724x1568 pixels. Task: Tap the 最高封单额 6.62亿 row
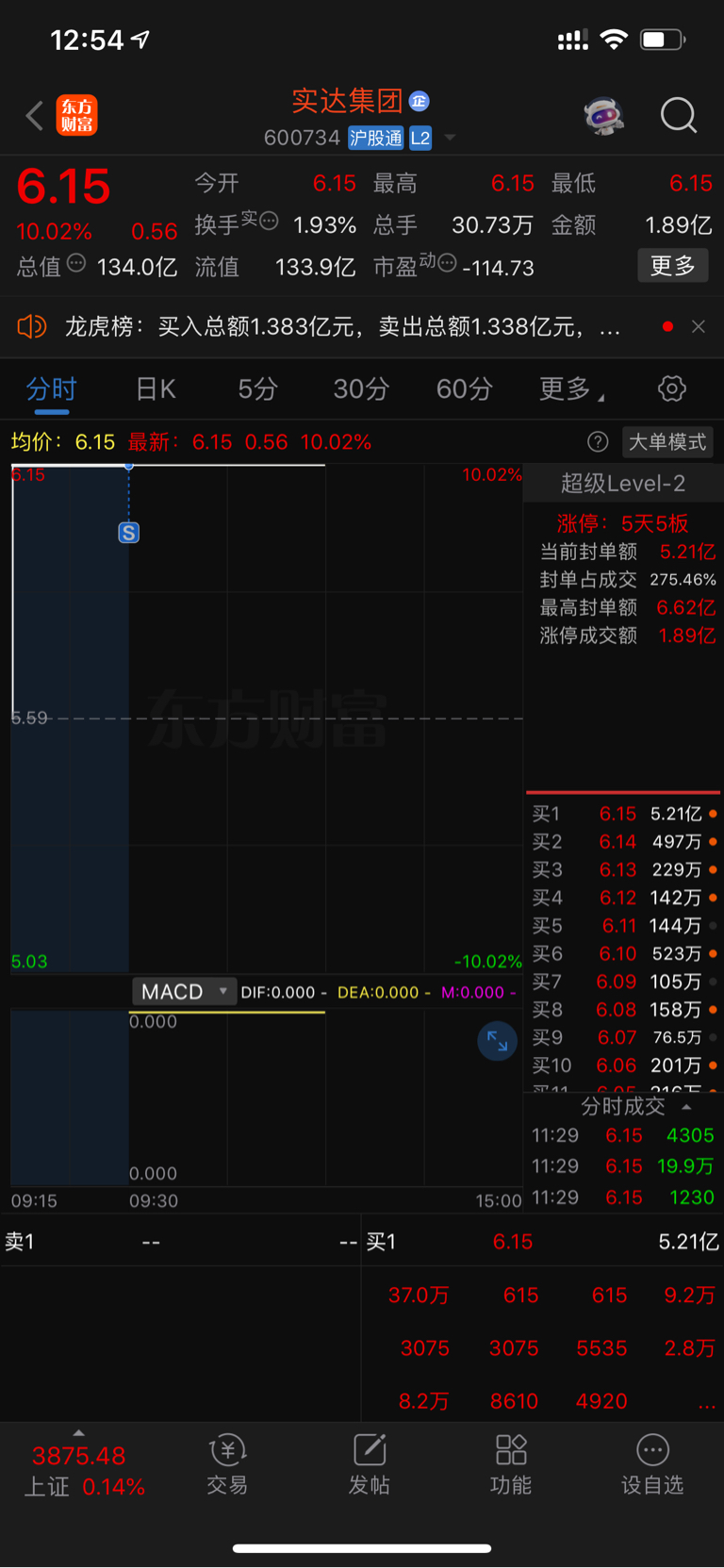click(627, 608)
